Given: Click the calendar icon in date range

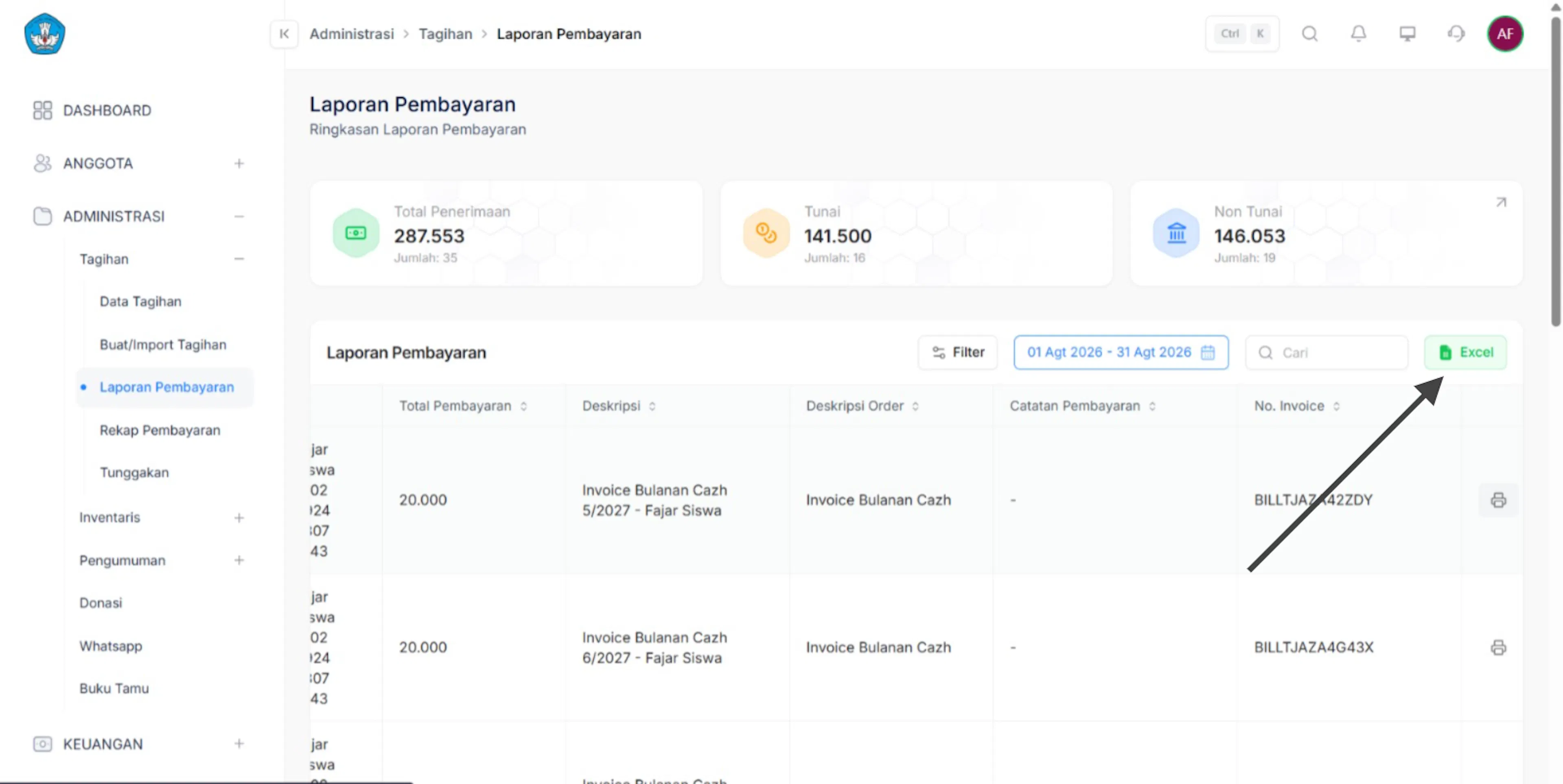Looking at the screenshot, I should pyautogui.click(x=1207, y=352).
